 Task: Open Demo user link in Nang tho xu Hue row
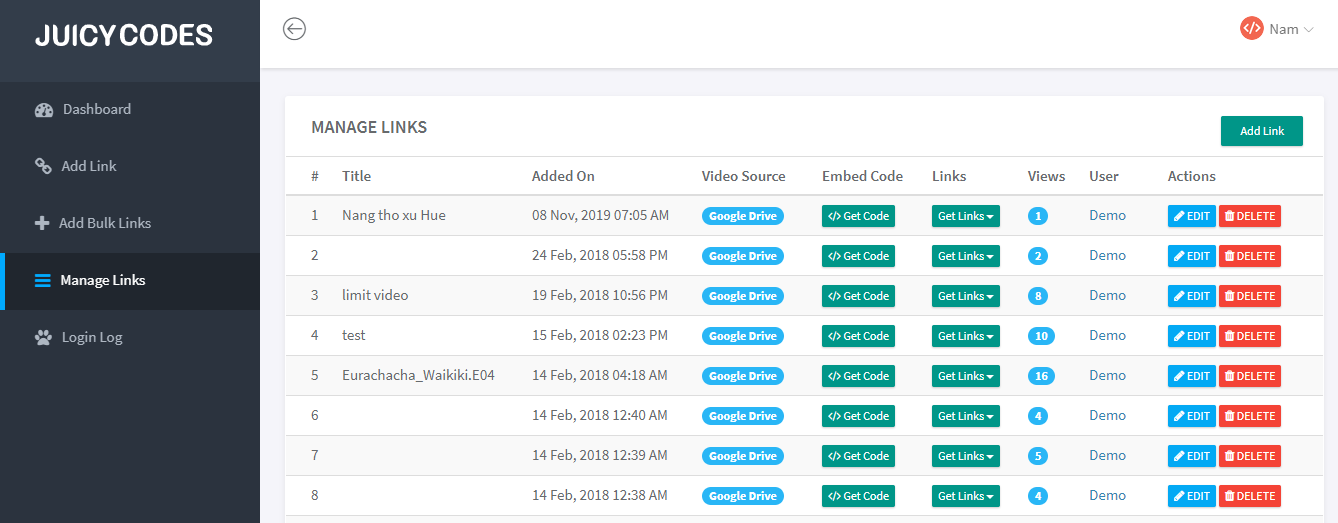tap(1107, 215)
